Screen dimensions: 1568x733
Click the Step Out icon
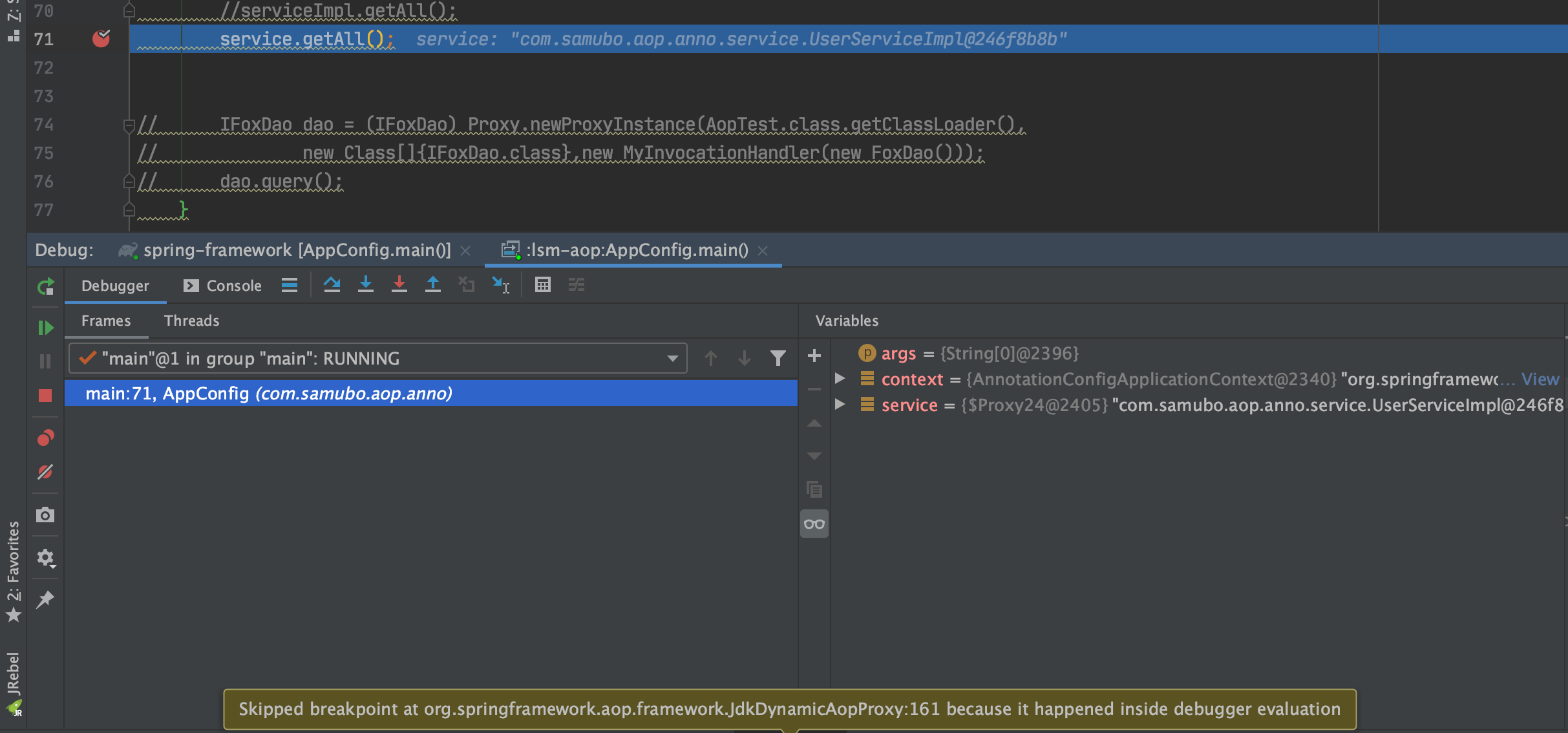[x=433, y=284]
